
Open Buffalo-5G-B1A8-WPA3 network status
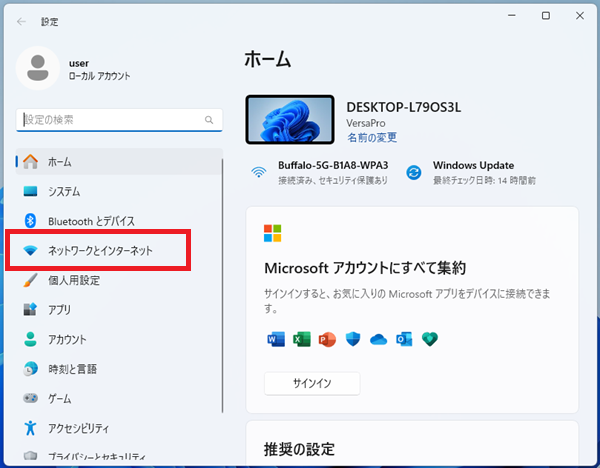[320, 172]
